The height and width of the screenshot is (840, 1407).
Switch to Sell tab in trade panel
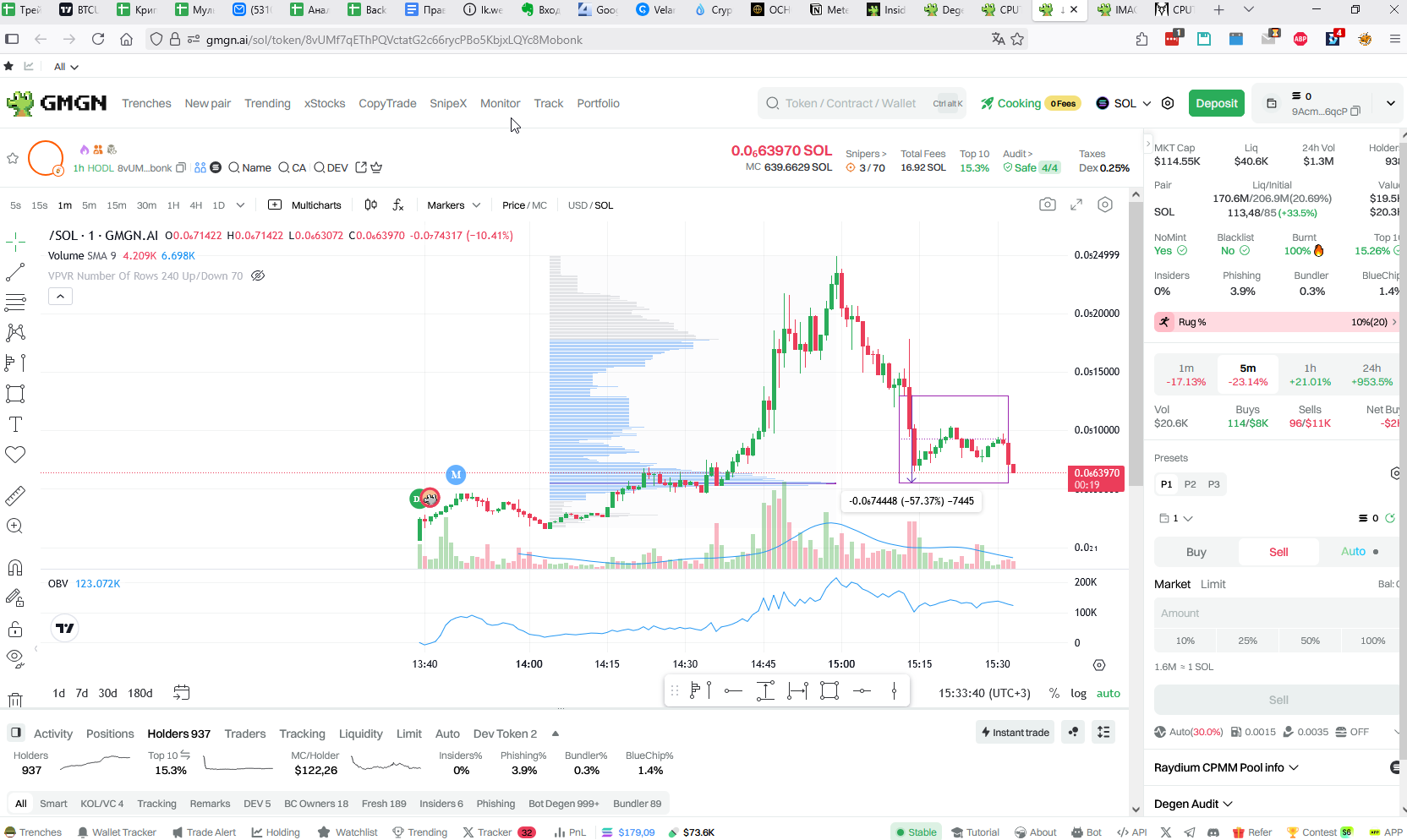tap(1278, 552)
